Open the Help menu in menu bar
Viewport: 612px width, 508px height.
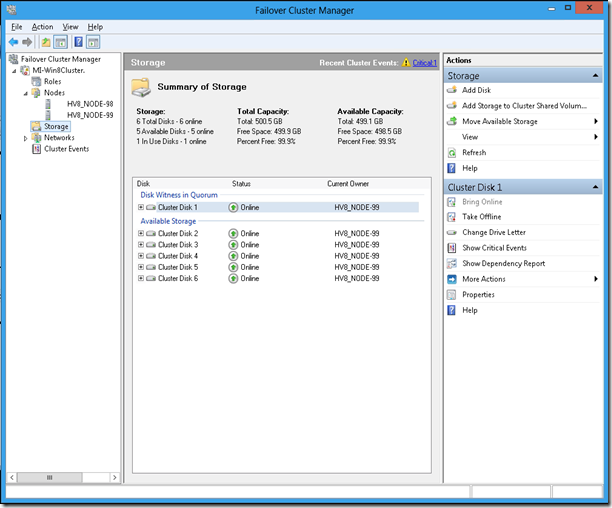pyautogui.click(x=95, y=27)
